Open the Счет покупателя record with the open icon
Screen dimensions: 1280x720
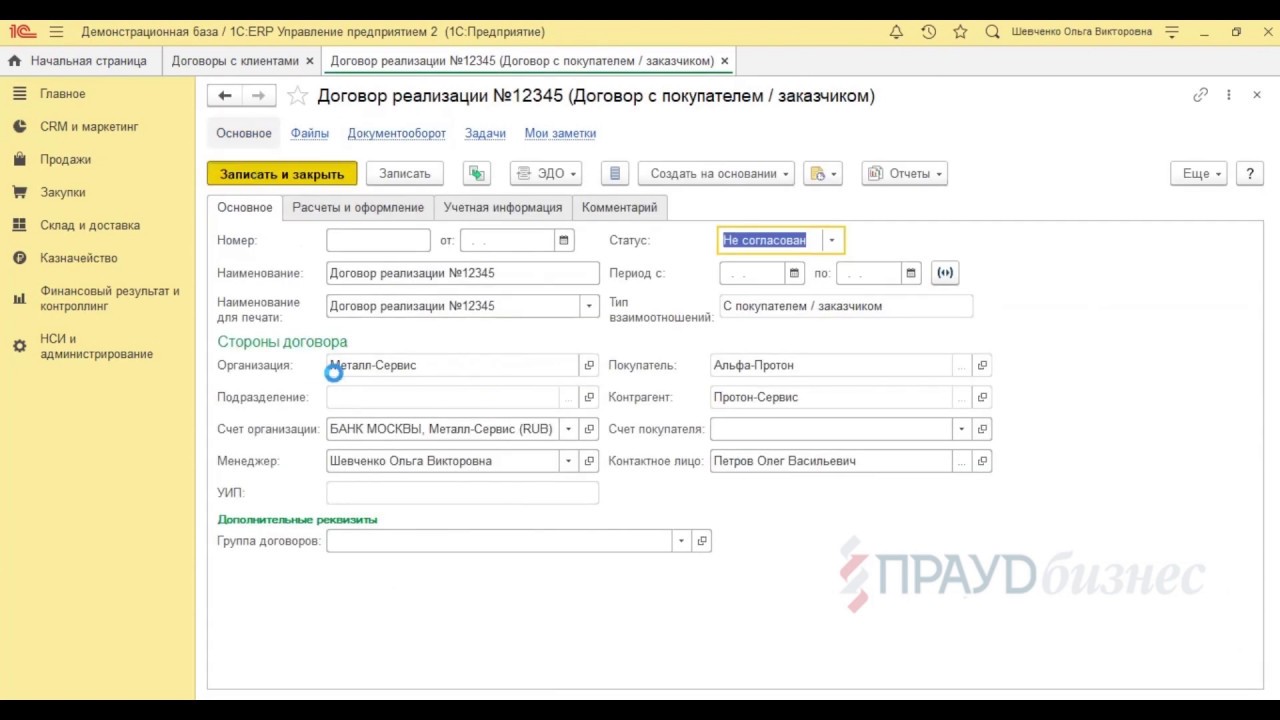982,429
